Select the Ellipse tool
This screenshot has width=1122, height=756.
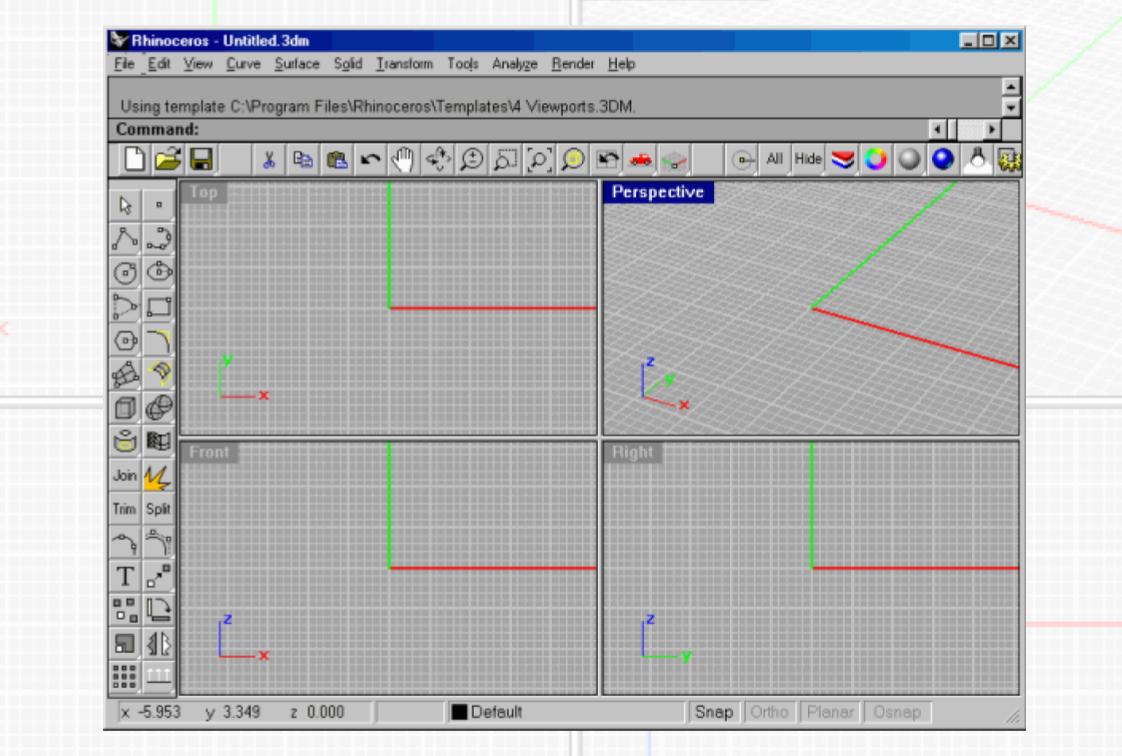click(159, 273)
